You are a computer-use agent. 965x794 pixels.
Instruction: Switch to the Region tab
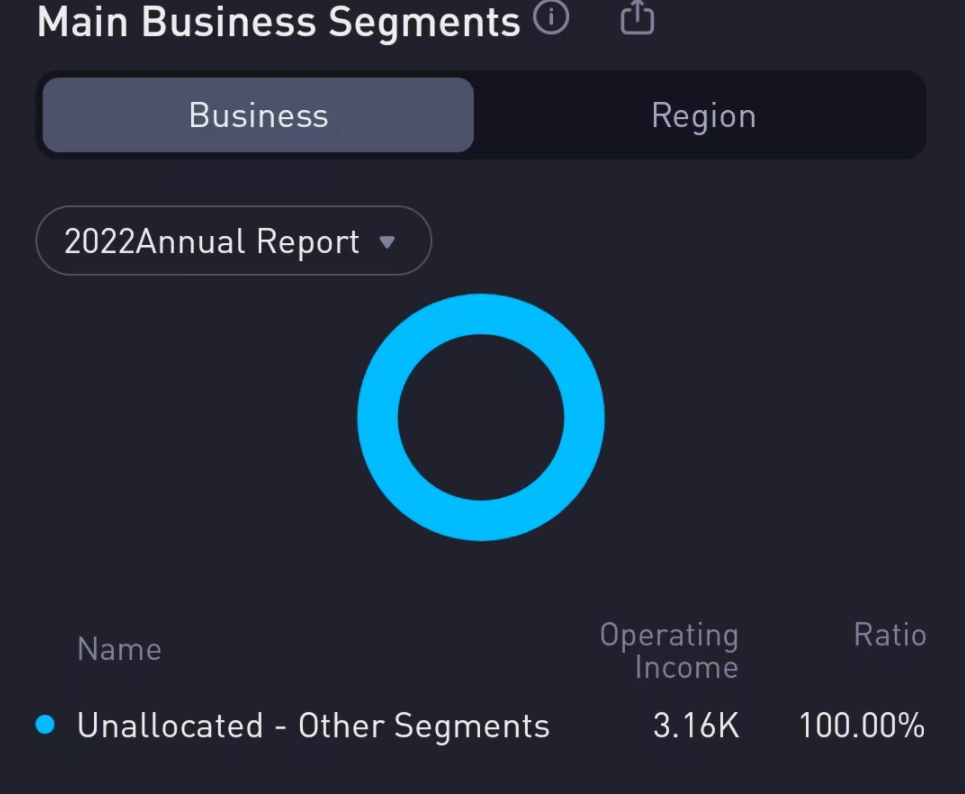tap(703, 116)
